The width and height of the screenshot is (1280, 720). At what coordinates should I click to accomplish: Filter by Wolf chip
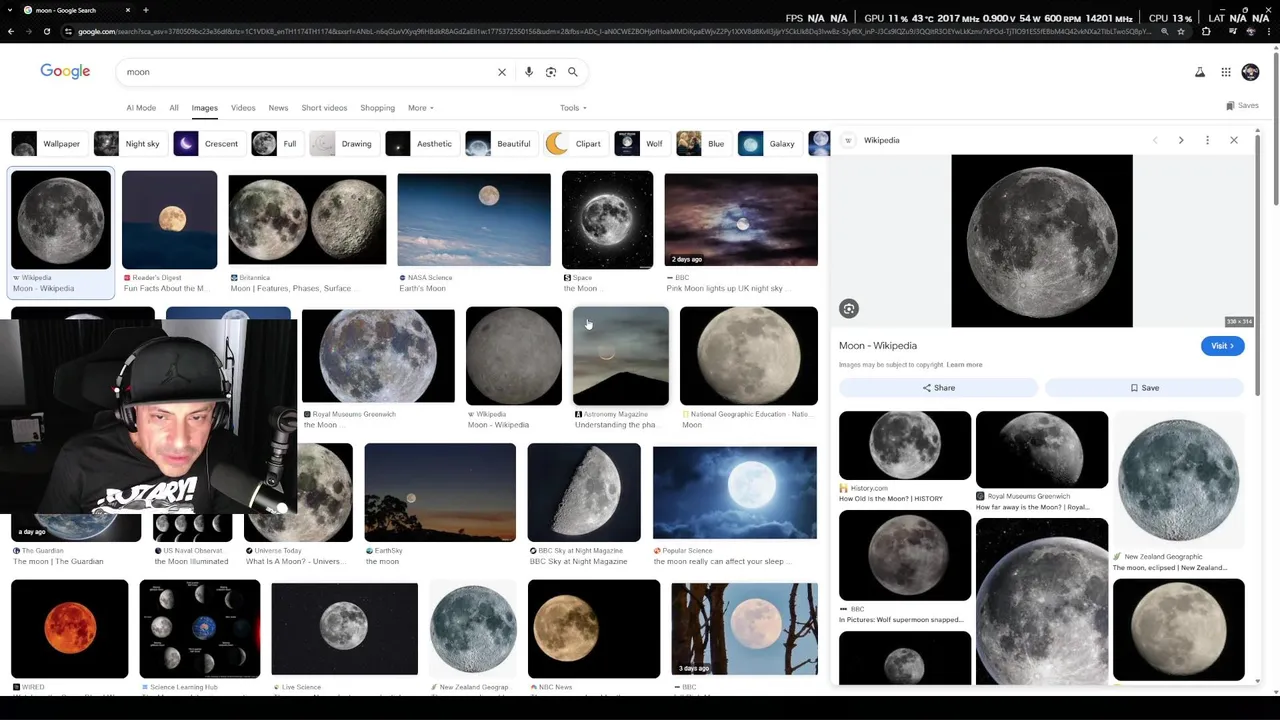pos(640,144)
